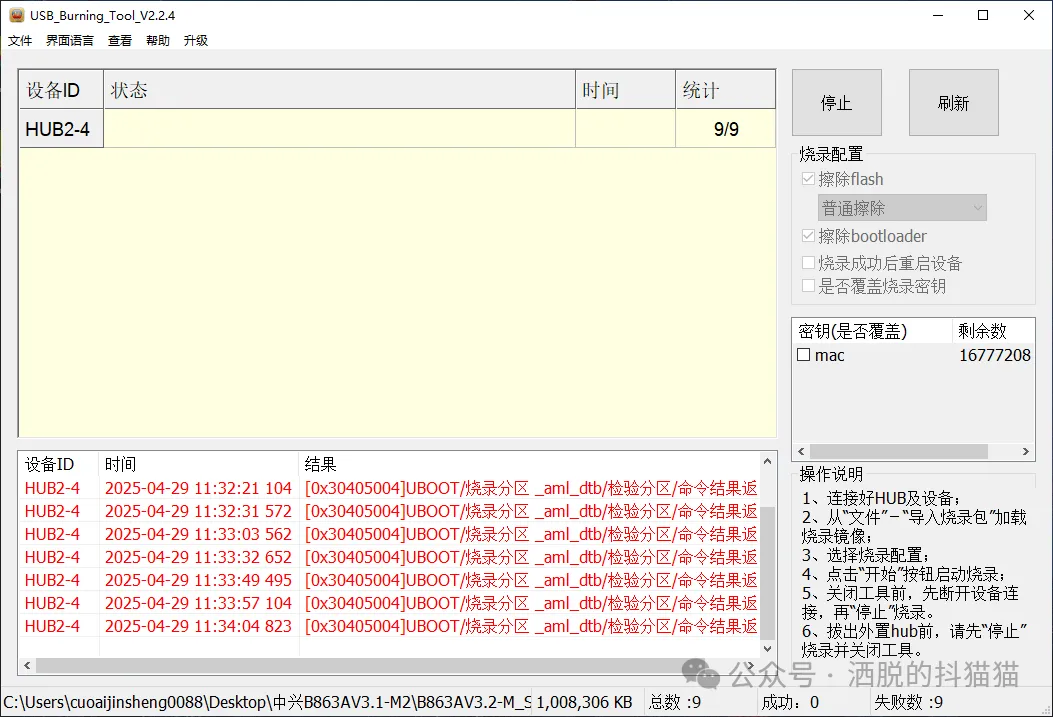Screen dimensions: 1053x717
Task: Select log entry at 11:32:31 572
Action: (x=390, y=511)
